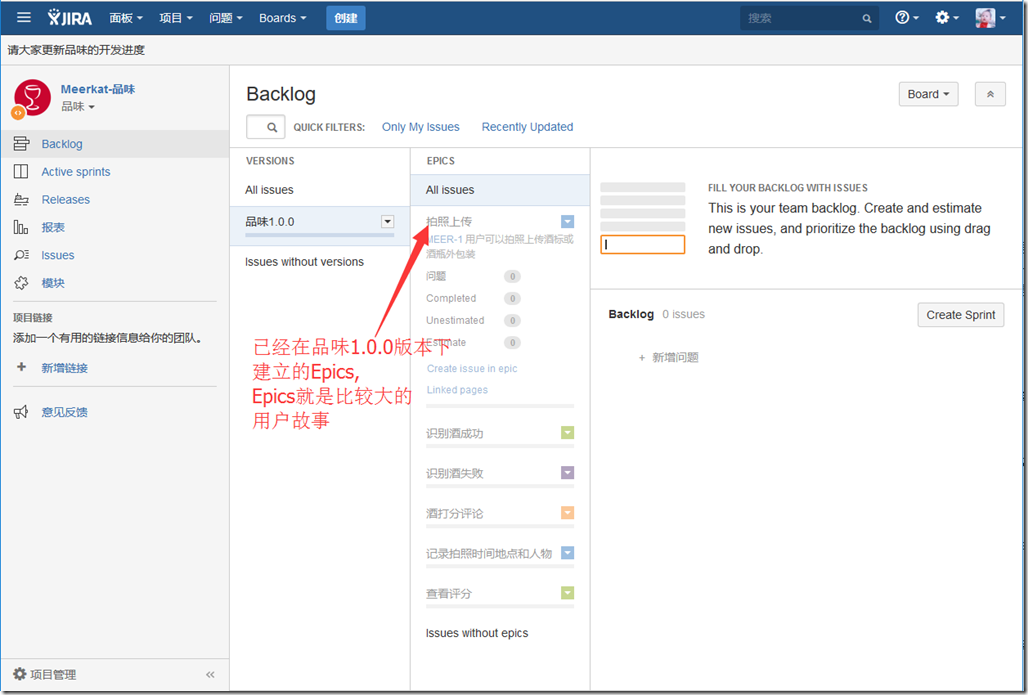Screen dimensions: 1028x695
Task: Open the 项目 menu in top navigation
Action: [176, 18]
